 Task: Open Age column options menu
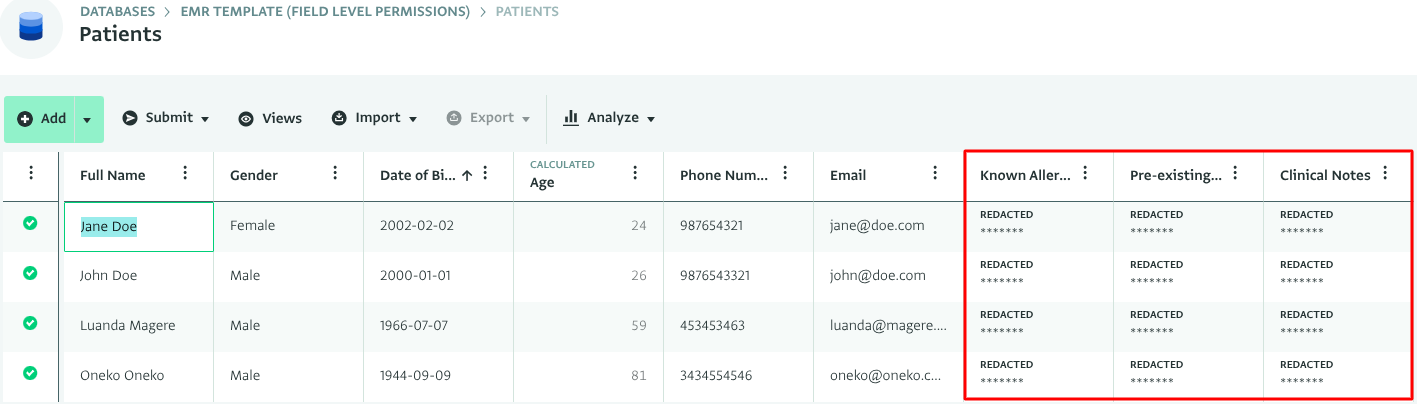click(635, 174)
